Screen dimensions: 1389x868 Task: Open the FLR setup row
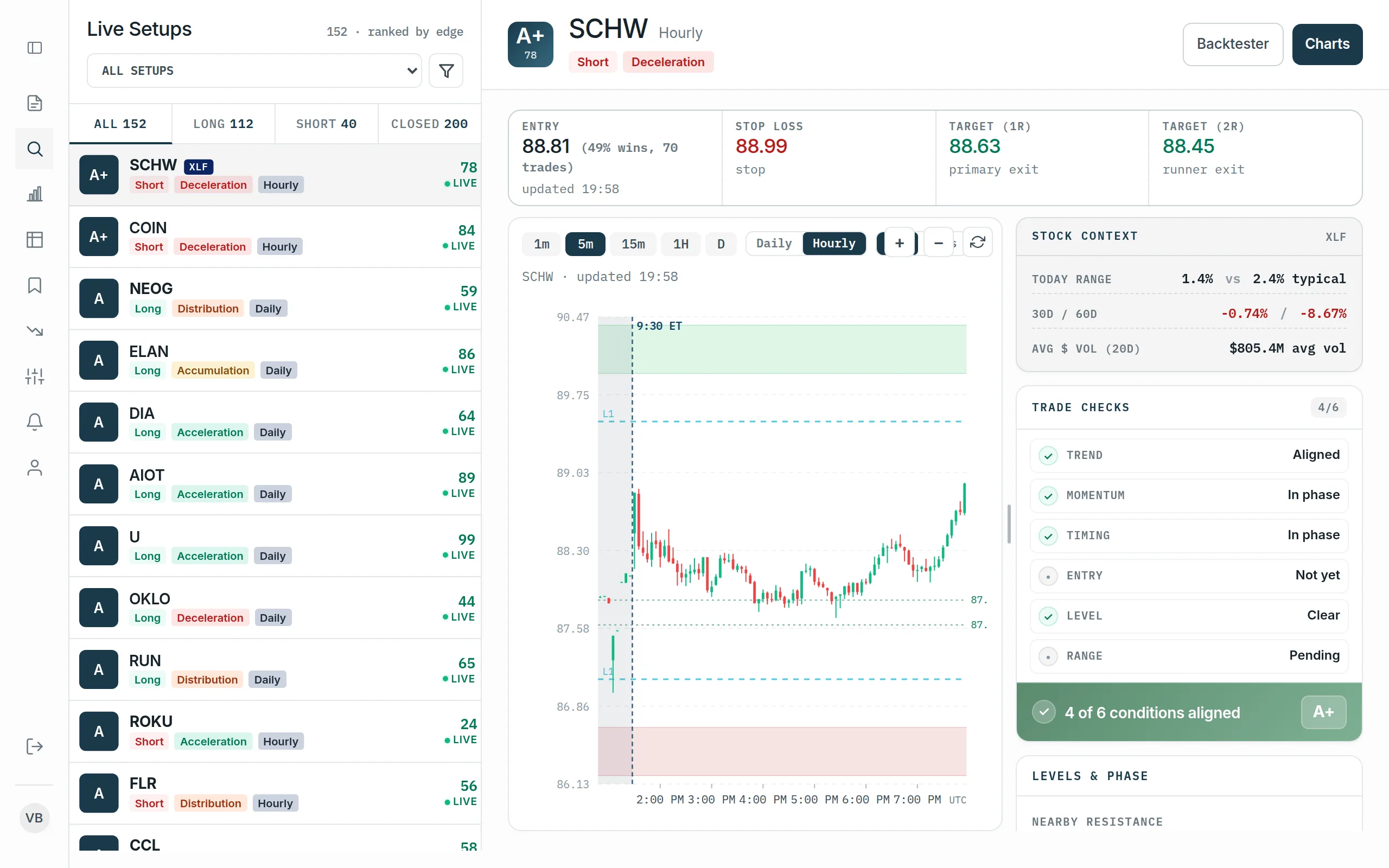(275, 793)
